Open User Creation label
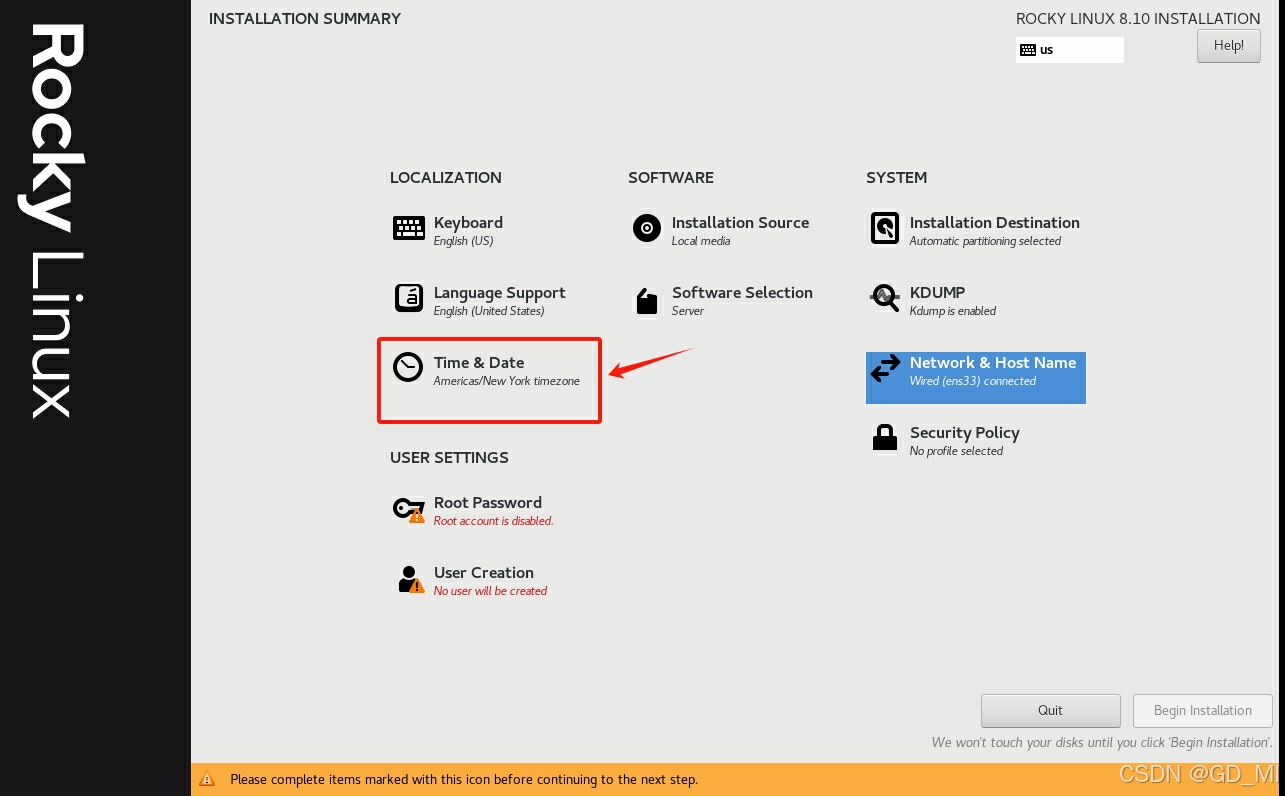 click(x=483, y=573)
